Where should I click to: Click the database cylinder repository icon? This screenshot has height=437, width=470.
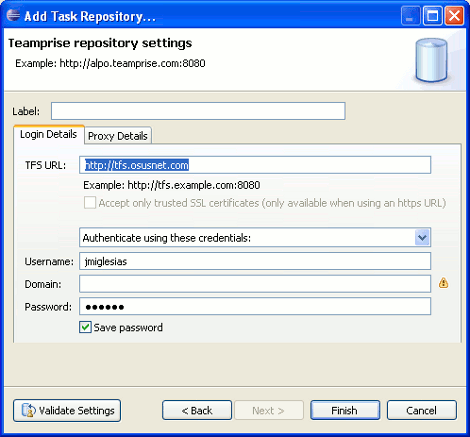[x=431, y=60]
